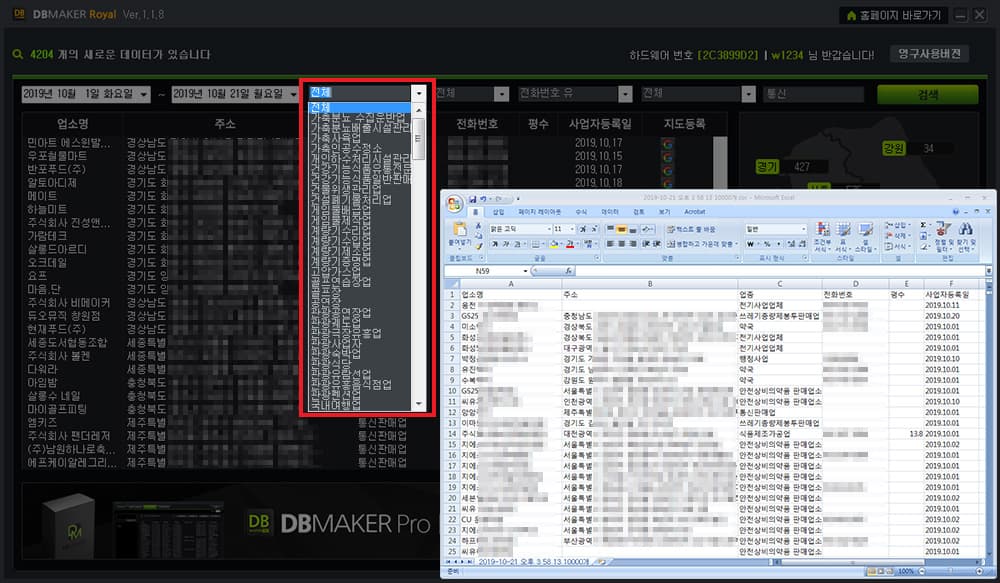Collapse the open 전체 category combo box arrow
Image resolution: width=1000 pixels, height=583 pixels.
(418, 93)
